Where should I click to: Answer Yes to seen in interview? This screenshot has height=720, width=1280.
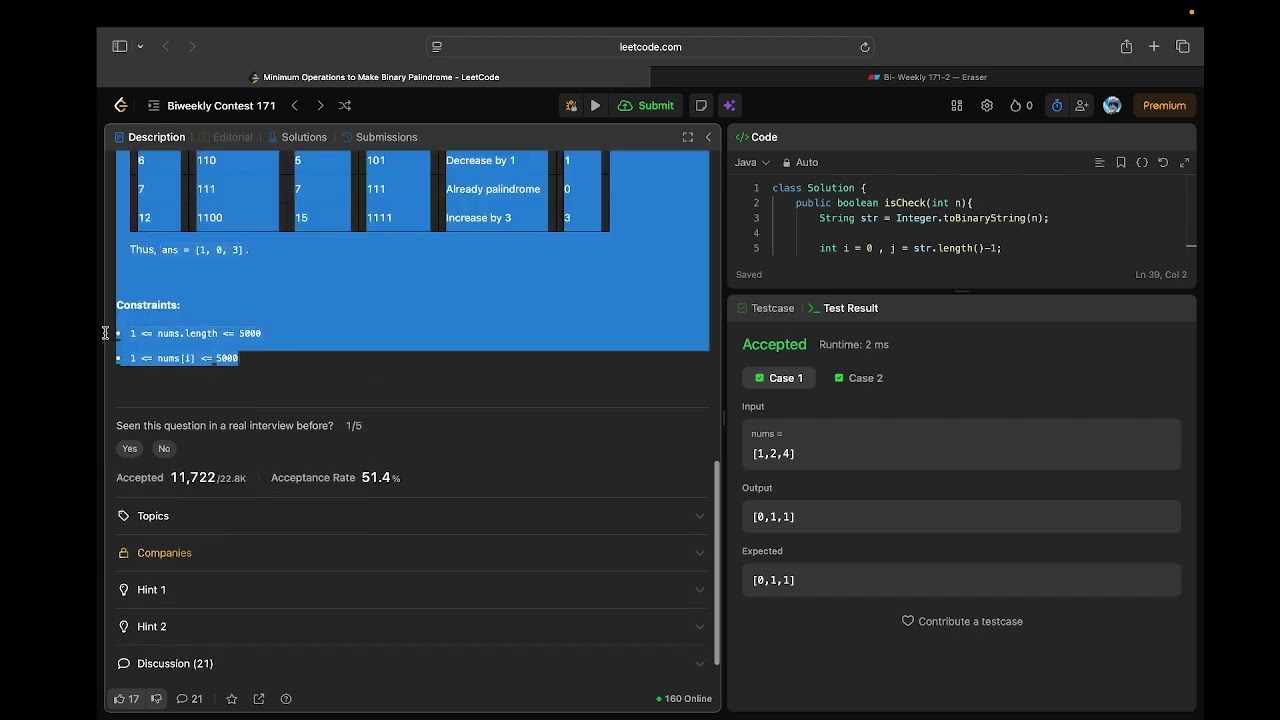(x=129, y=448)
